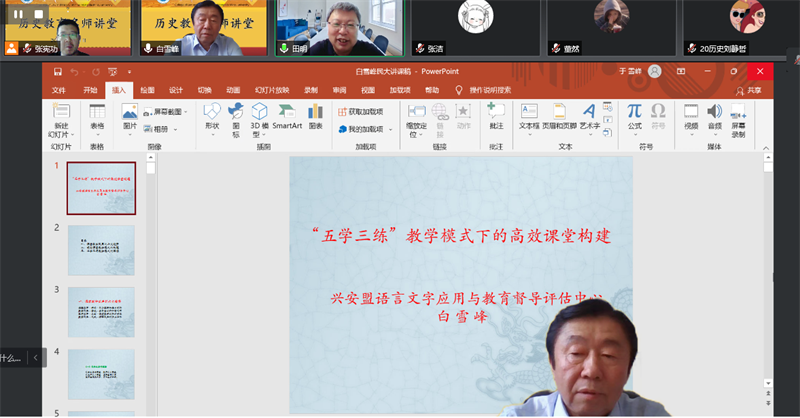Open the account avatar next to 于雪峰

pyautogui.click(x=655, y=71)
